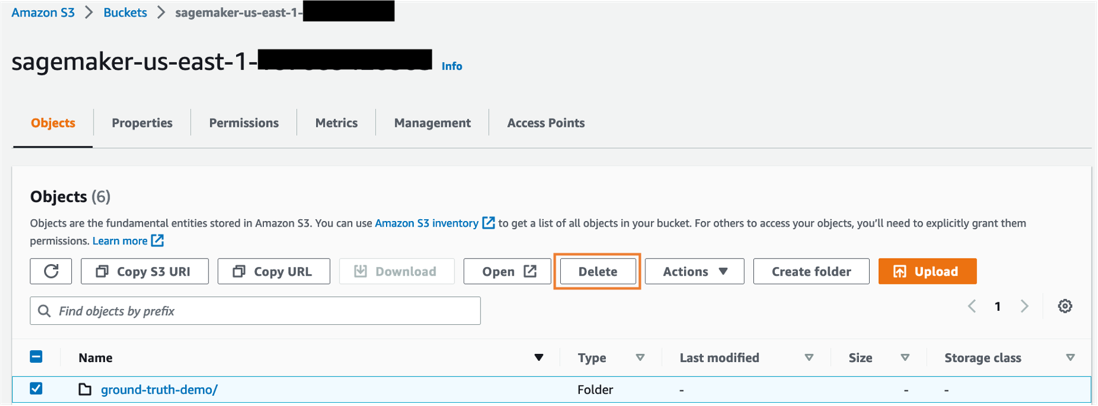Click the Open button
Image resolution: width=1098 pixels, height=406 pixels.
[x=509, y=272]
